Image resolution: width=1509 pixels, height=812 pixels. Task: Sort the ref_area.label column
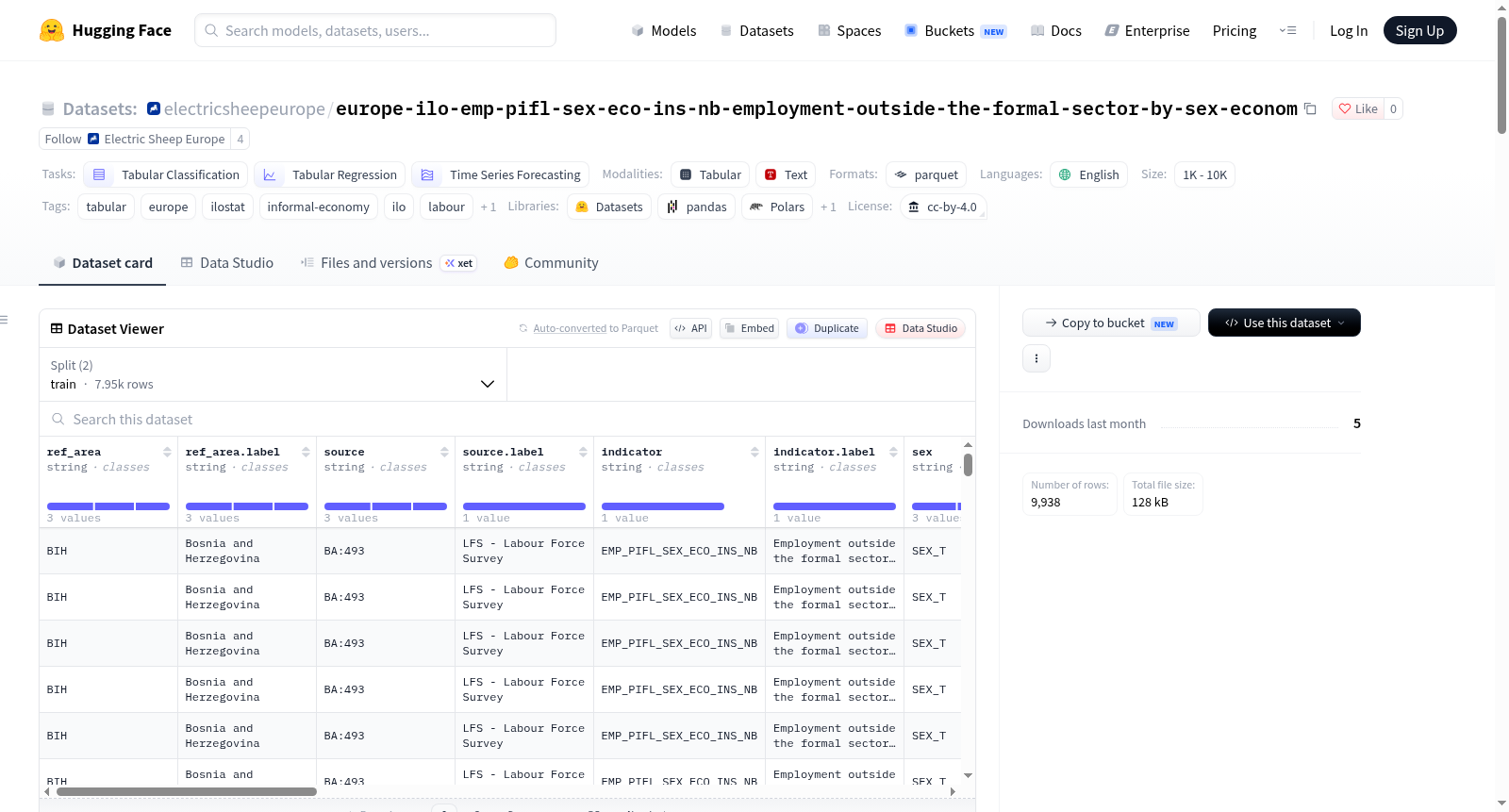pos(306,452)
